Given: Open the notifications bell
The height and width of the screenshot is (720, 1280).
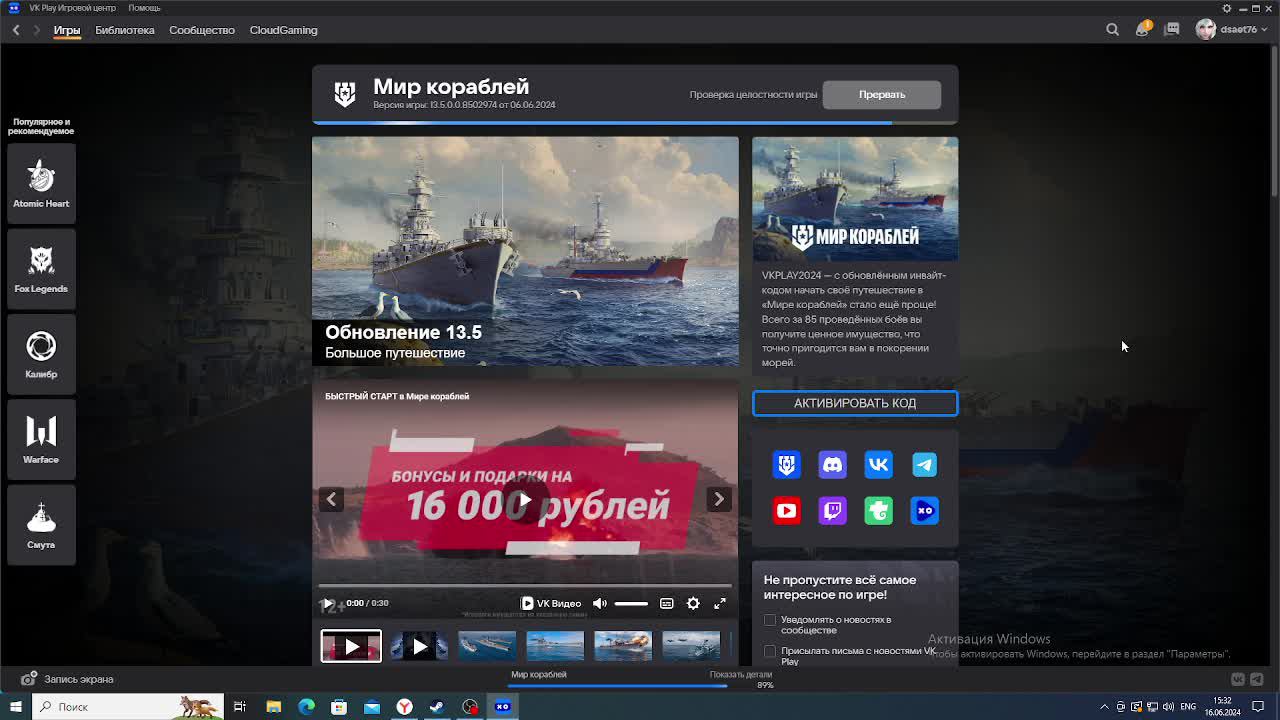Looking at the screenshot, I should pos(1142,30).
